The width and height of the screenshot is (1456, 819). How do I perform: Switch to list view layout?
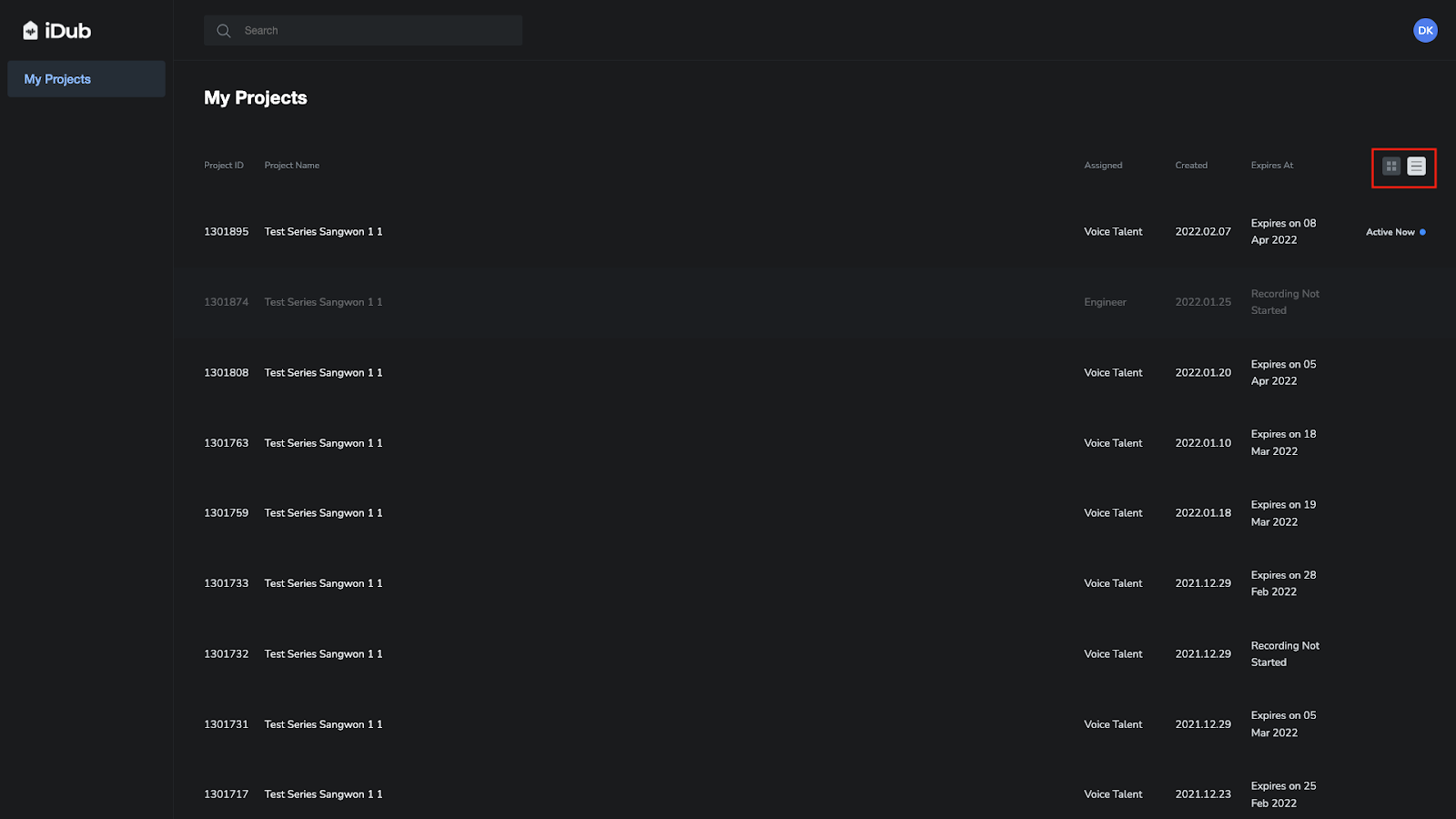(1416, 166)
